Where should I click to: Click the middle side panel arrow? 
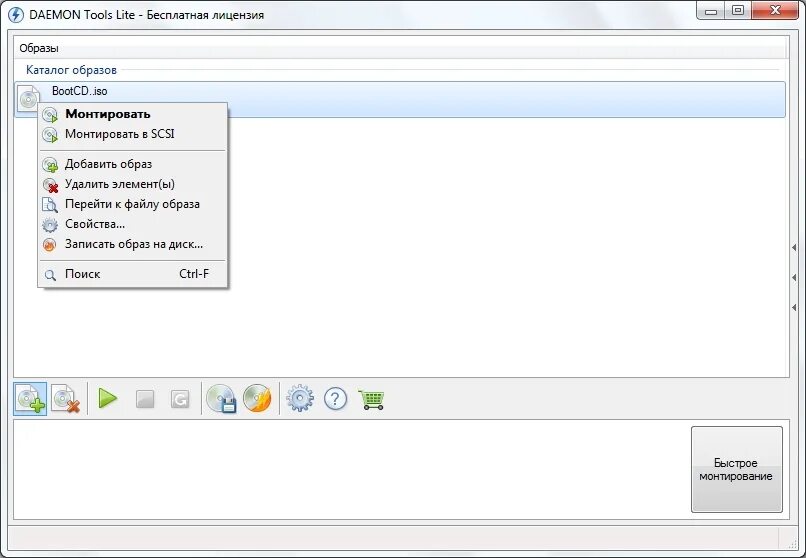pyautogui.click(x=794, y=277)
